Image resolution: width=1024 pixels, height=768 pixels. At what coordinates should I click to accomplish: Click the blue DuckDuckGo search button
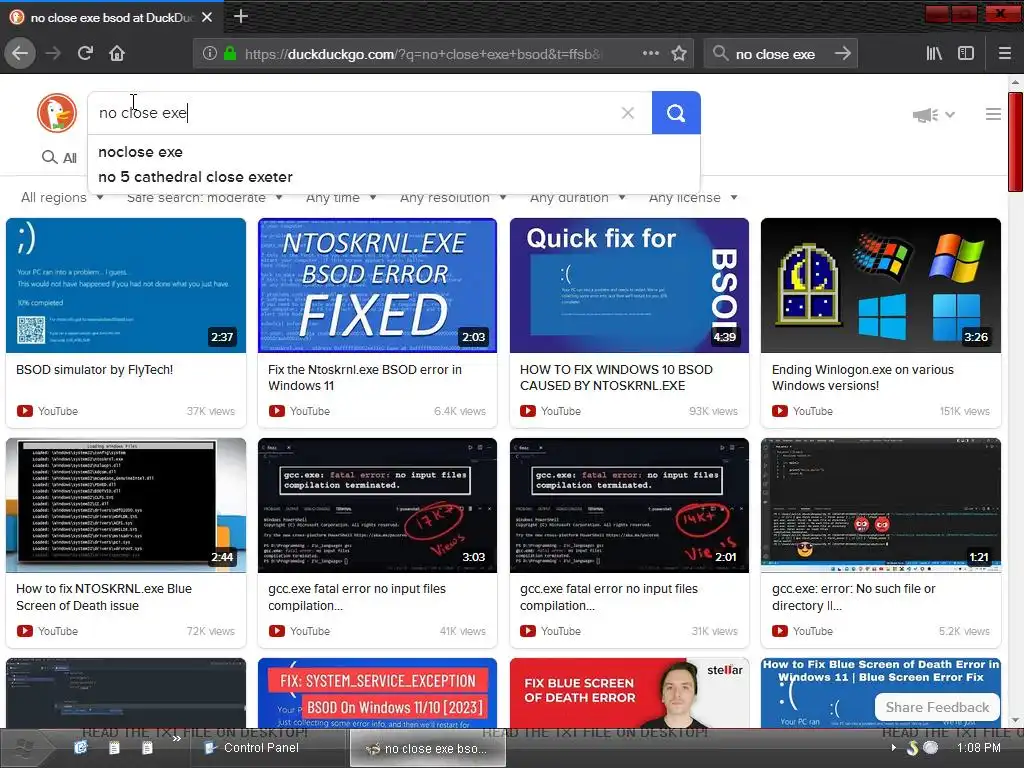676,113
